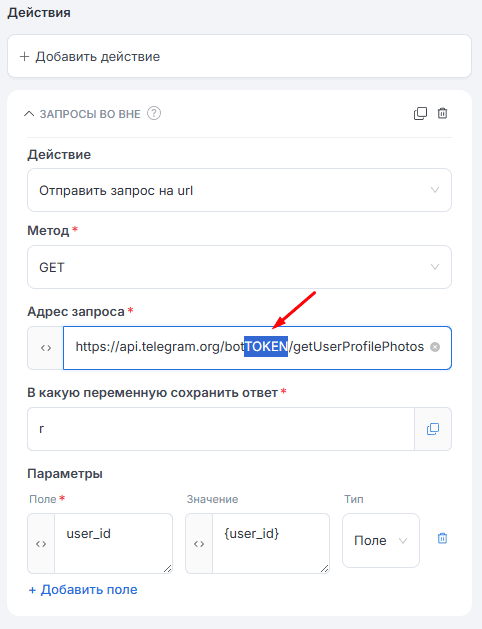
Task: Open the Метод dropdown showing GET
Action: click(239, 267)
